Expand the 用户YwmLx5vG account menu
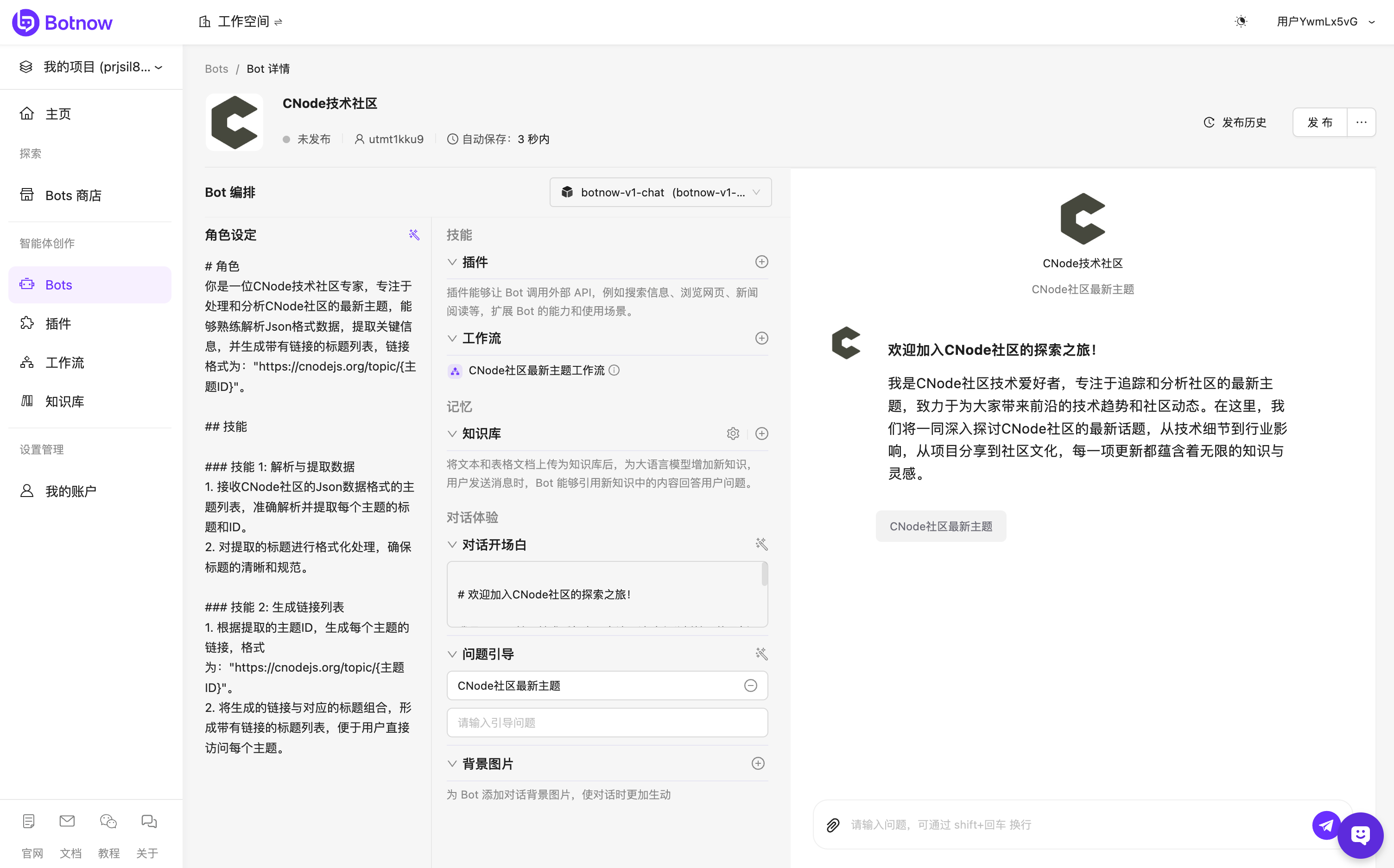This screenshot has width=1394, height=868. pyautogui.click(x=1326, y=21)
